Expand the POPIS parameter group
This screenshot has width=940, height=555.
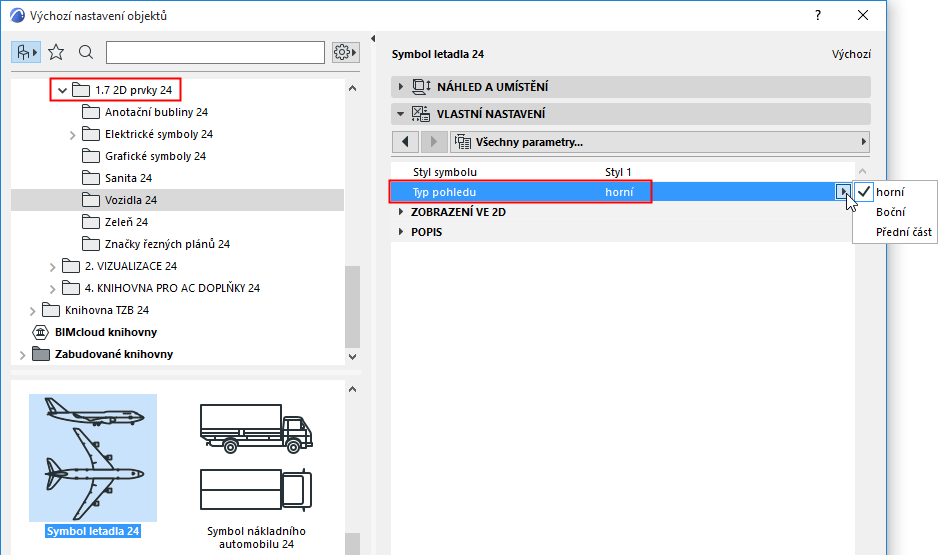(x=400, y=232)
